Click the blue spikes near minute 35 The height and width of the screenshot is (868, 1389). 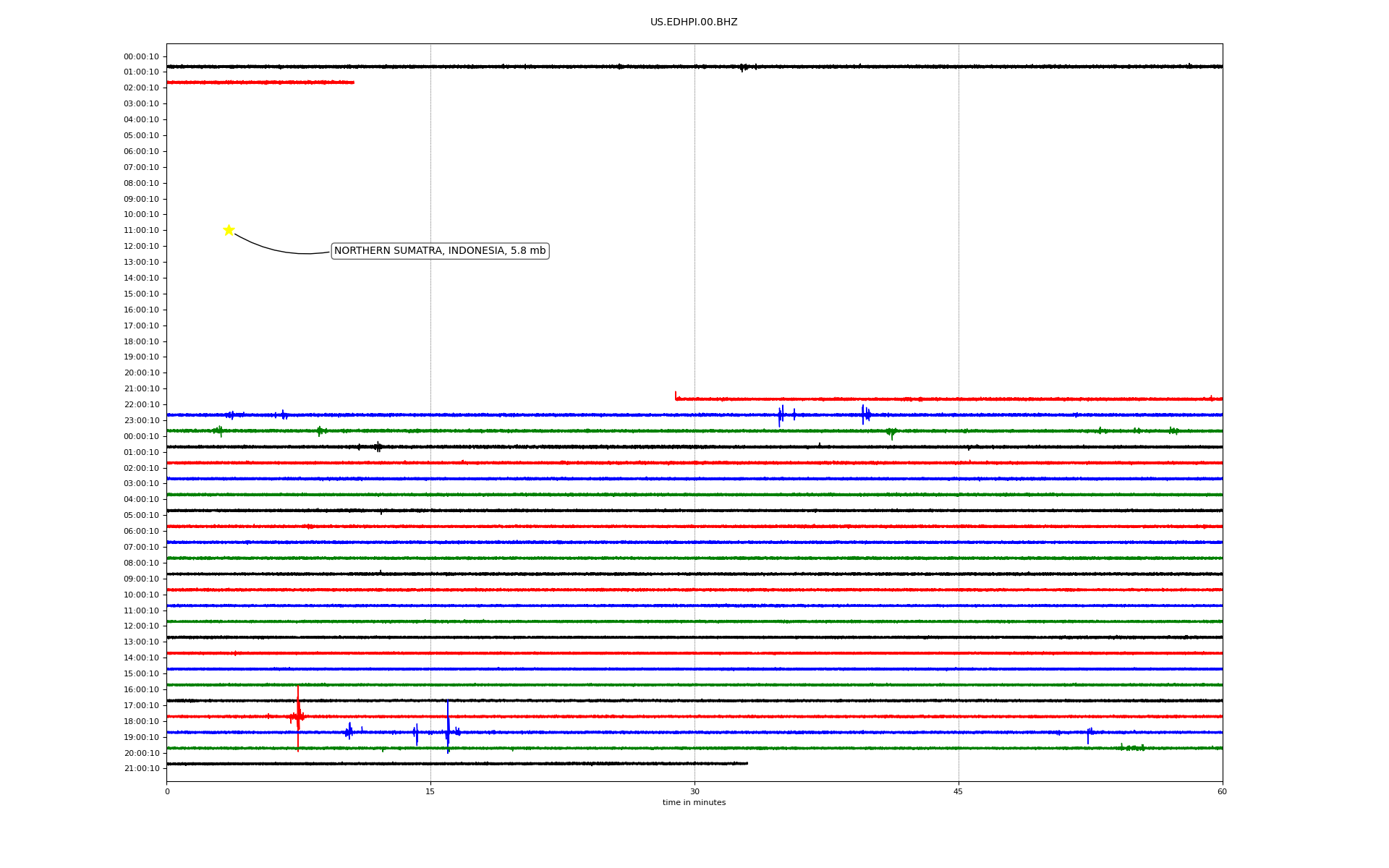781,415
